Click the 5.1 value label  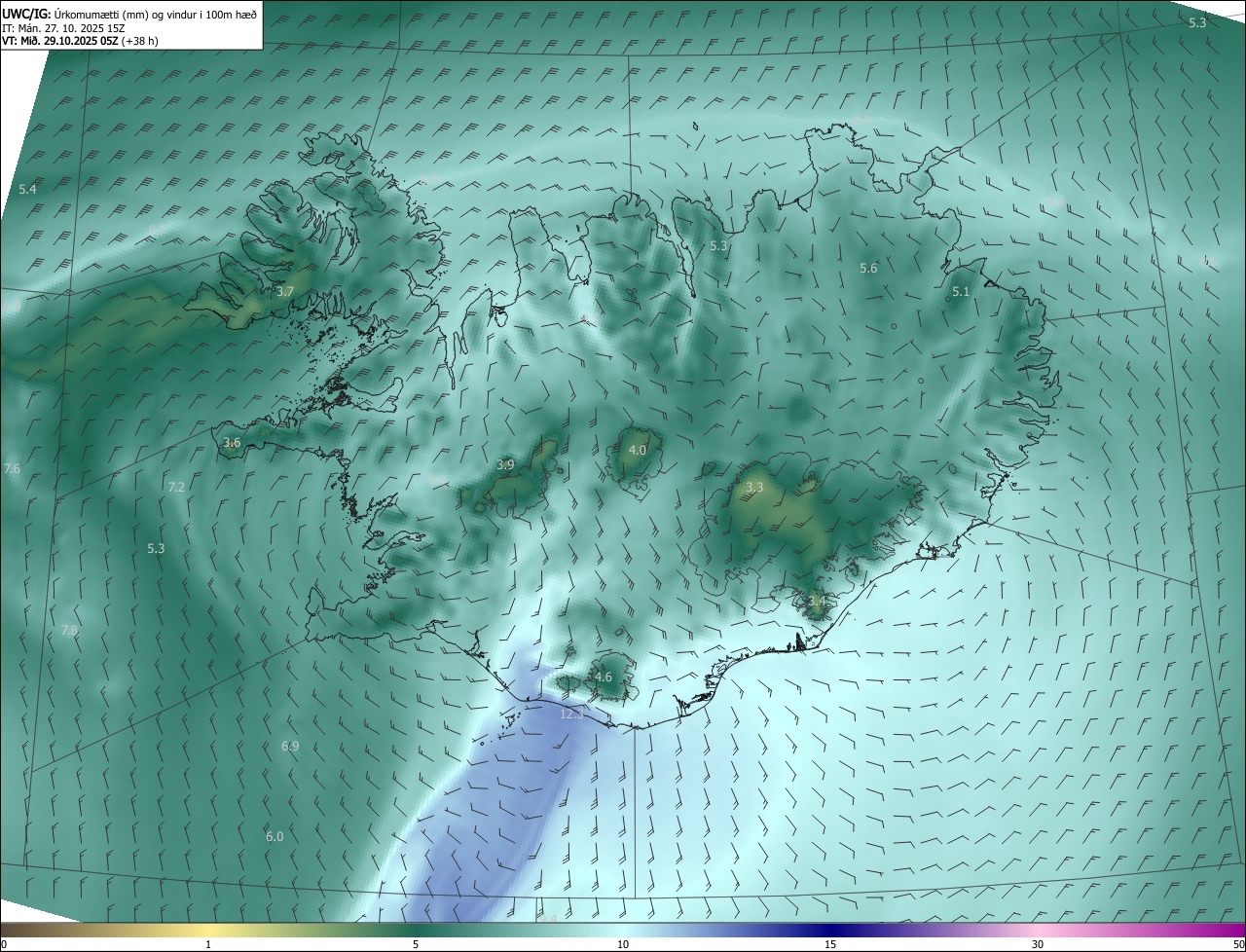(961, 292)
